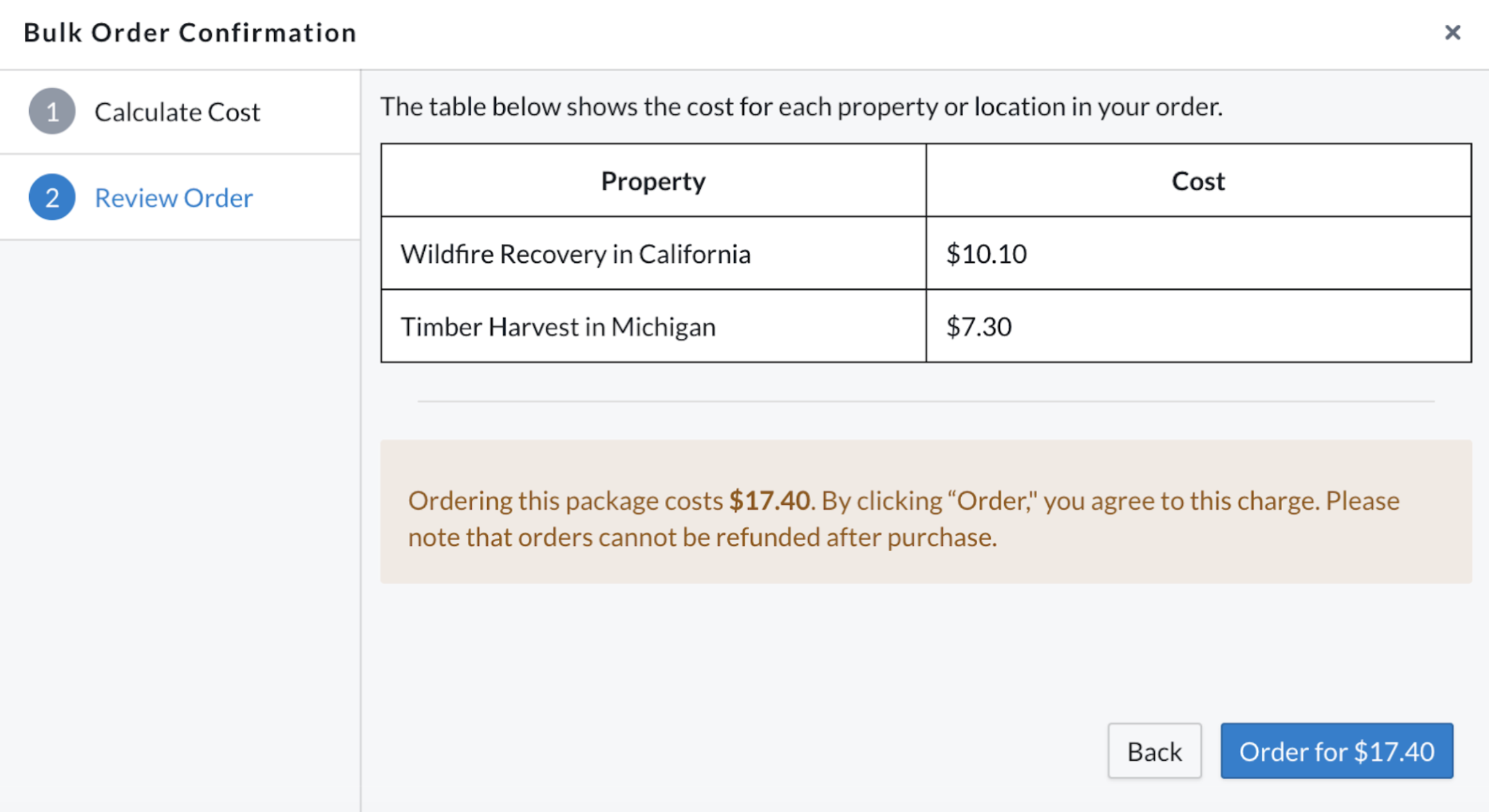The image size is (1489, 812).
Task: Click the non-refundable order notice box
Action: (x=926, y=512)
